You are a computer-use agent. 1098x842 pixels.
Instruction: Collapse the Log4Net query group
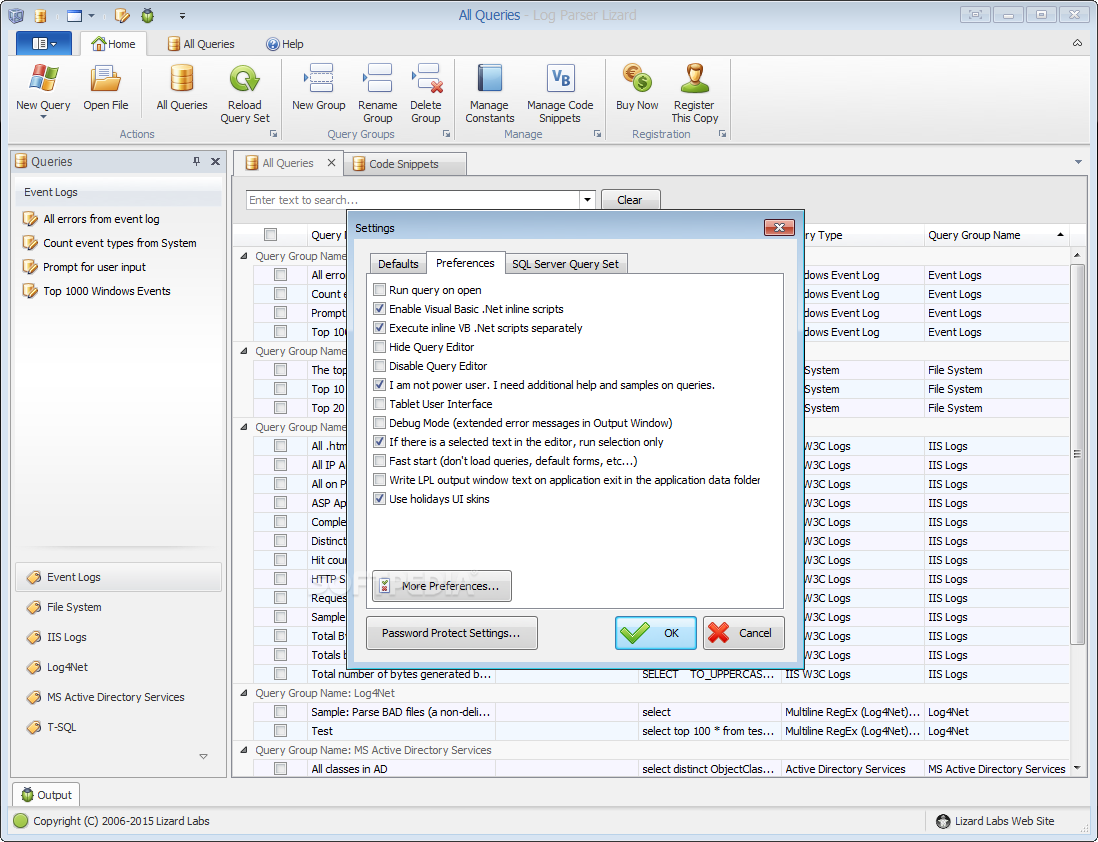(x=244, y=693)
